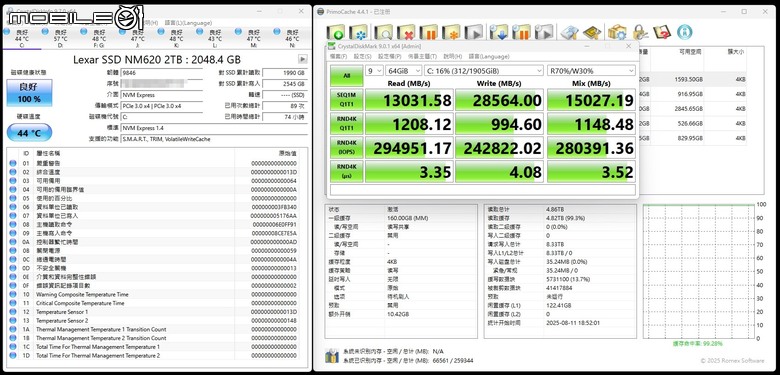780x375 pixels.
Task: Open the 佈景主題(T) menu in CrystalDiskMark
Action: (x=422, y=57)
